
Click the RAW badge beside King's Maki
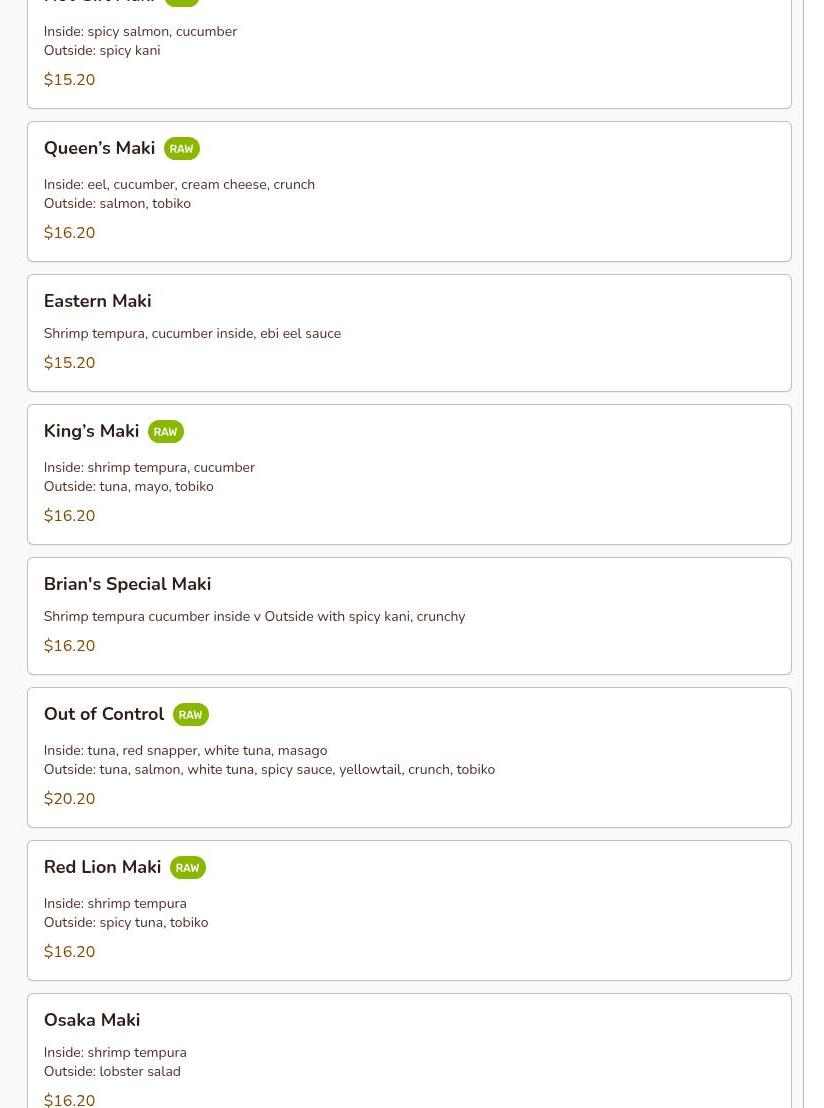[165, 432]
